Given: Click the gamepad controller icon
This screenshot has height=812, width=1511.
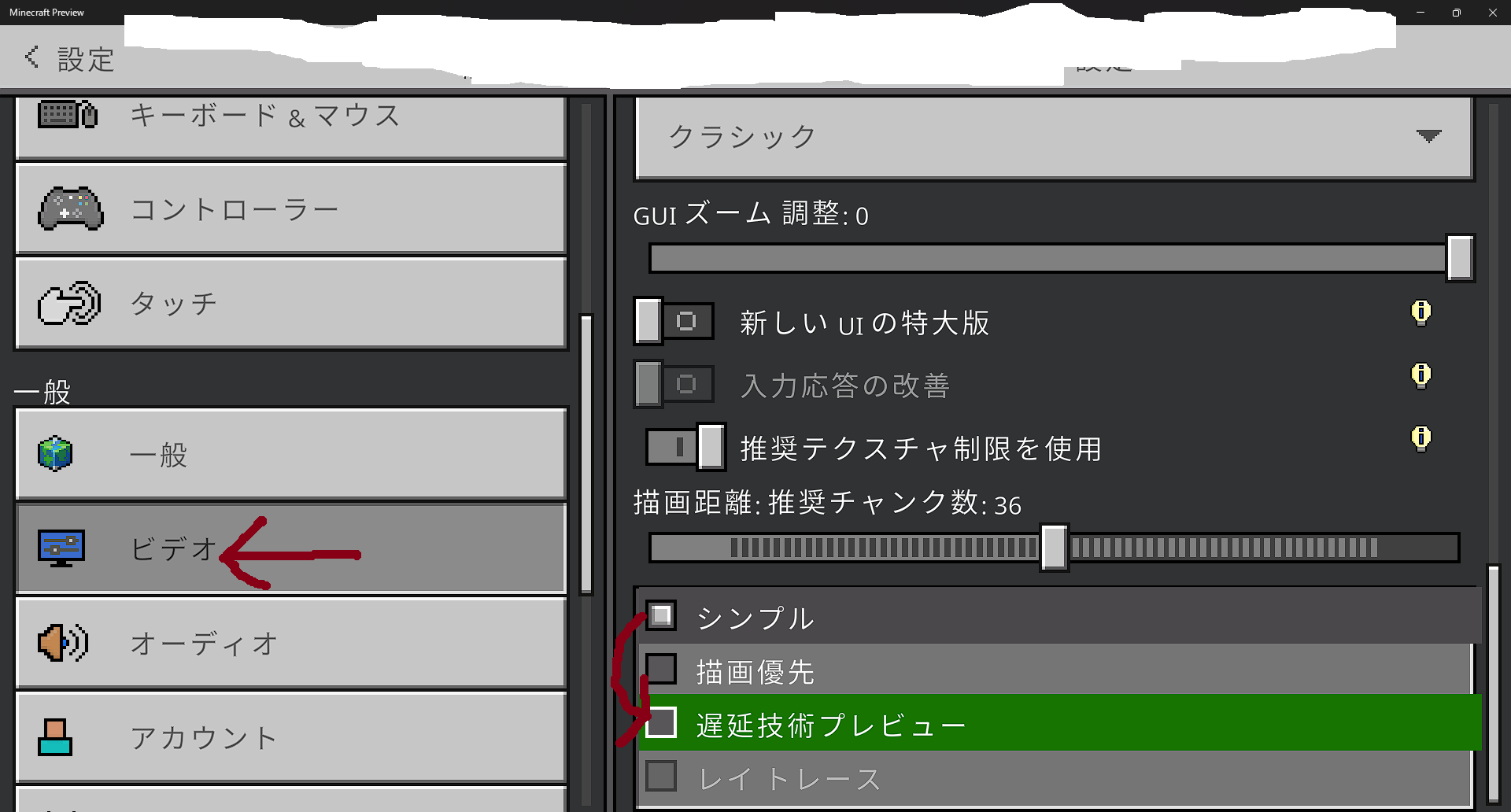Looking at the screenshot, I should point(71,209).
